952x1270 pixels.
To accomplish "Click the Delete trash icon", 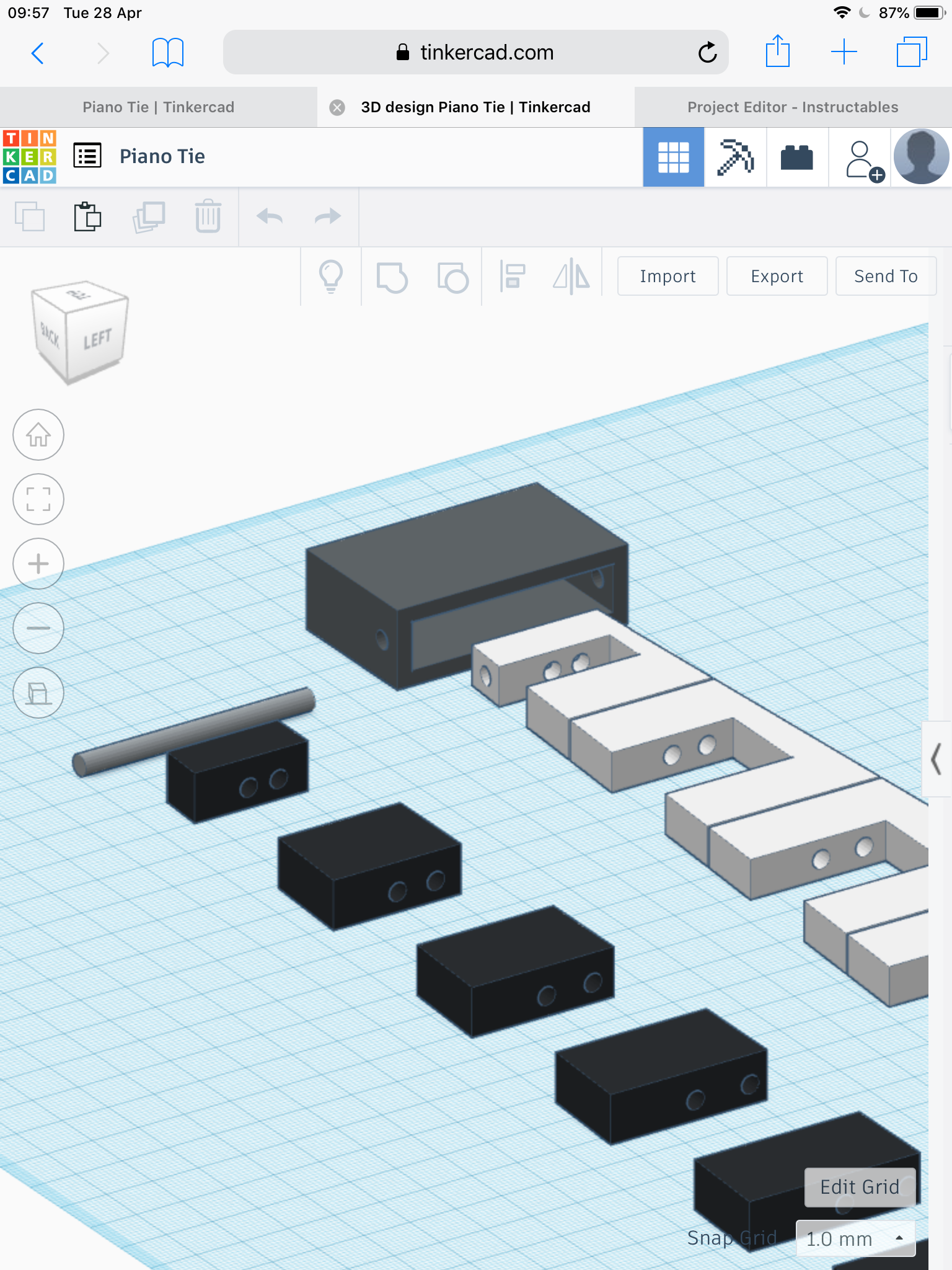I will 208,216.
